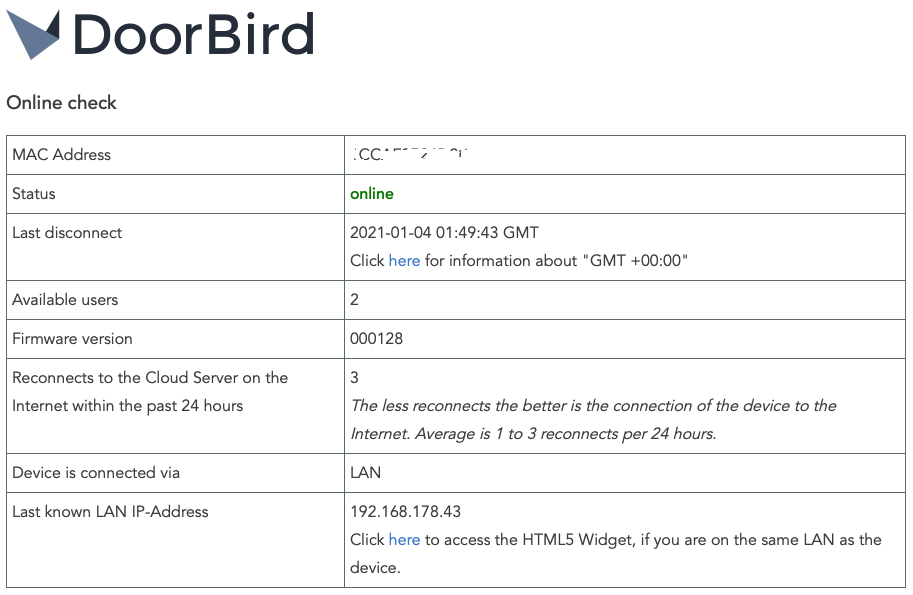The height and width of the screenshot is (595, 913).
Task: Click the IP address 192.168.178.43
Action: [405, 511]
